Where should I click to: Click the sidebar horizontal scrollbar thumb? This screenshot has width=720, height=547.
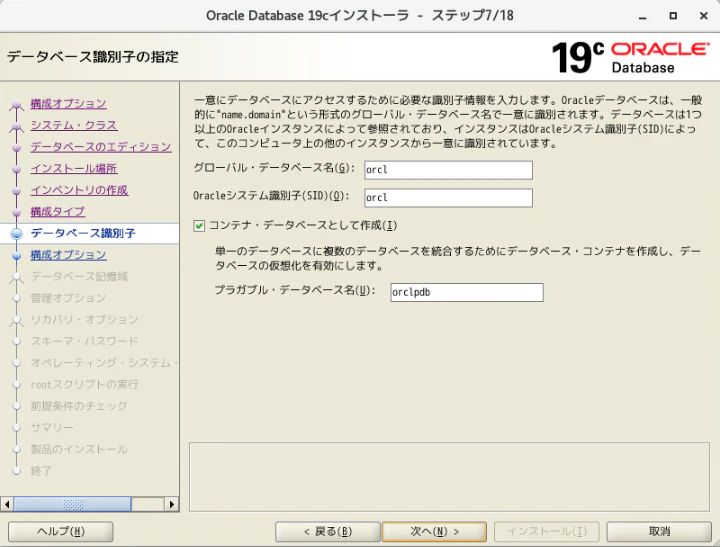[73, 504]
